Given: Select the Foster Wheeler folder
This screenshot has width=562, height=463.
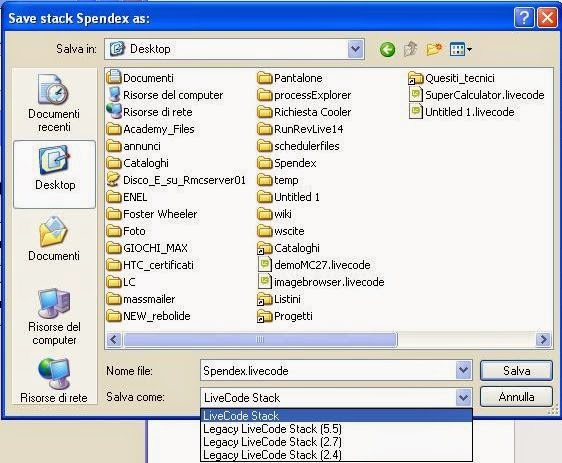Looking at the screenshot, I should tap(152, 214).
